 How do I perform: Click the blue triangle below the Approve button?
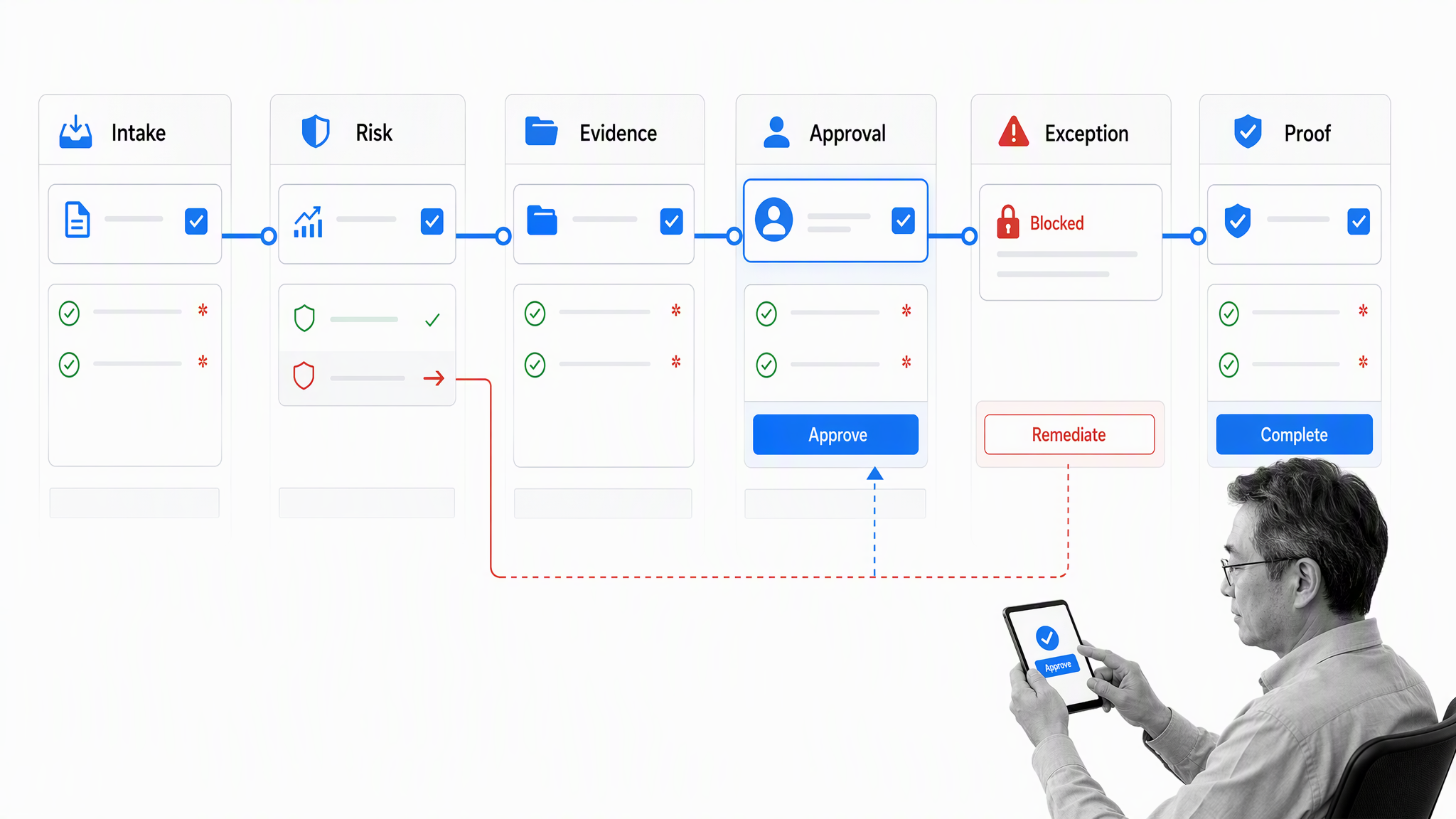874,473
